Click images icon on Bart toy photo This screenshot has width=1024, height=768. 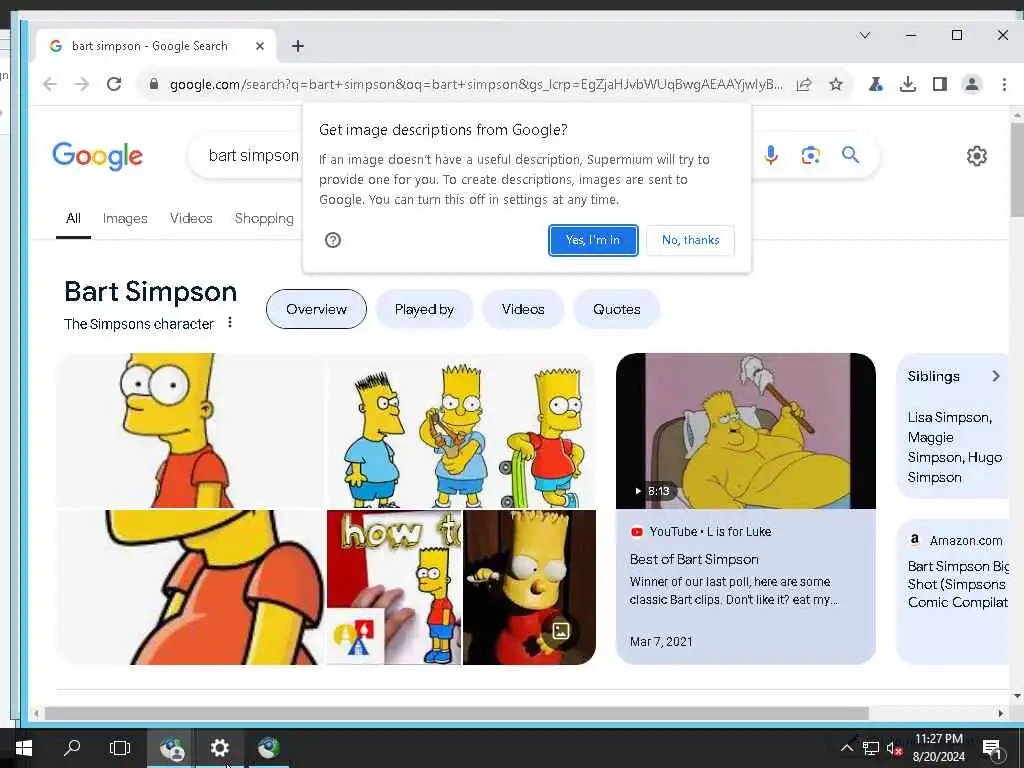(x=561, y=631)
